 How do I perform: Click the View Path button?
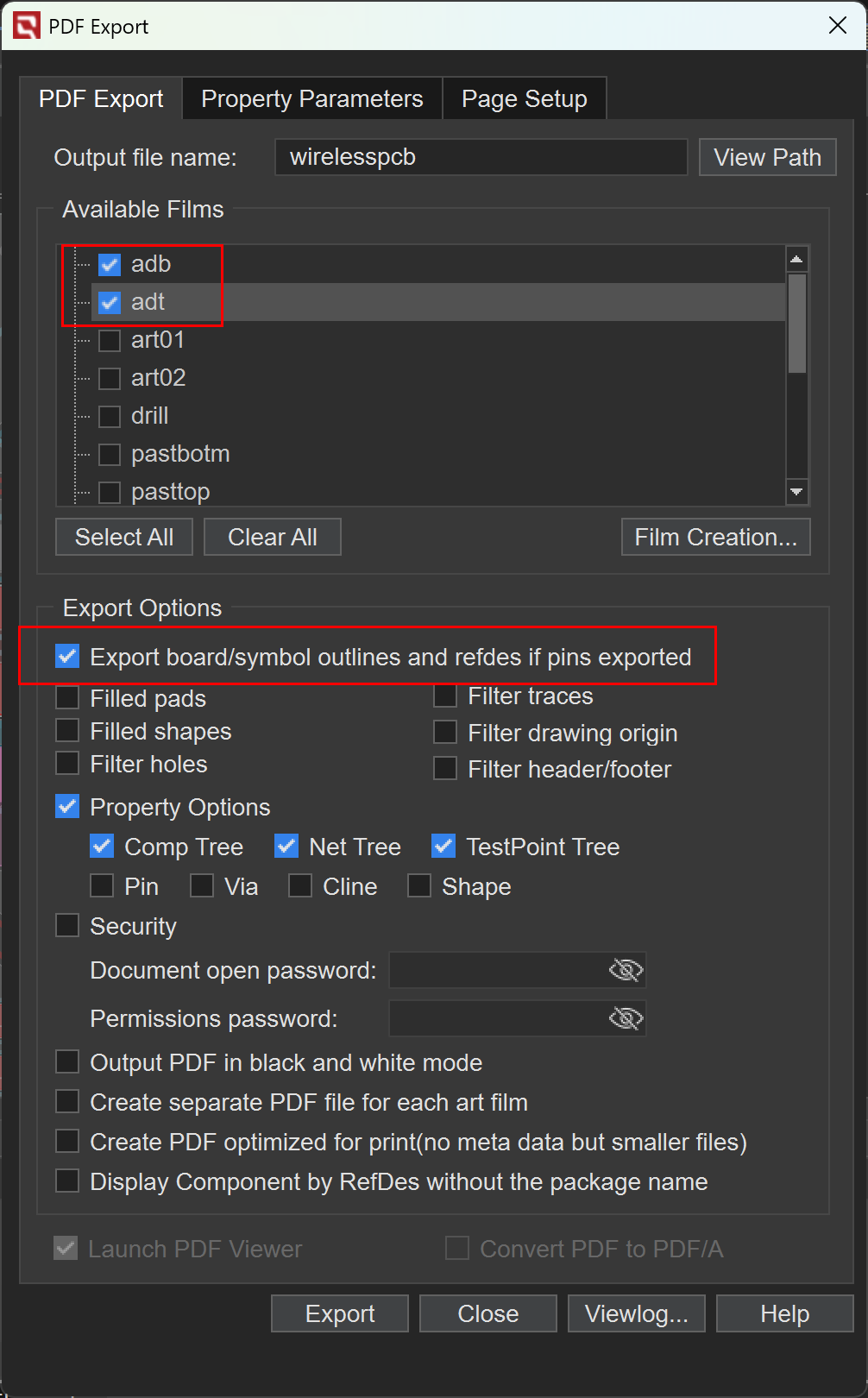click(x=767, y=157)
